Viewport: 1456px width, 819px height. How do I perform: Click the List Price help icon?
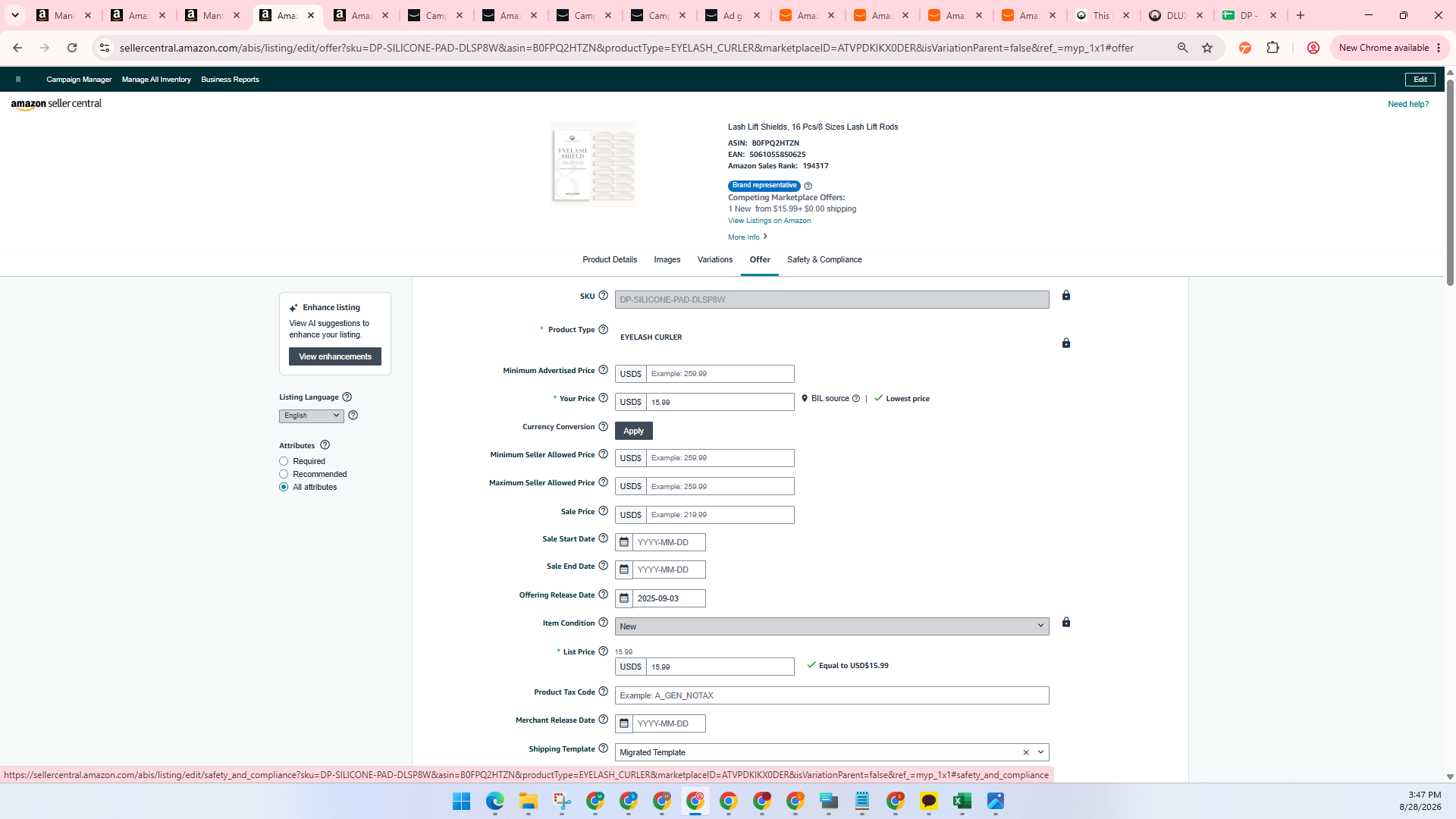point(603,651)
